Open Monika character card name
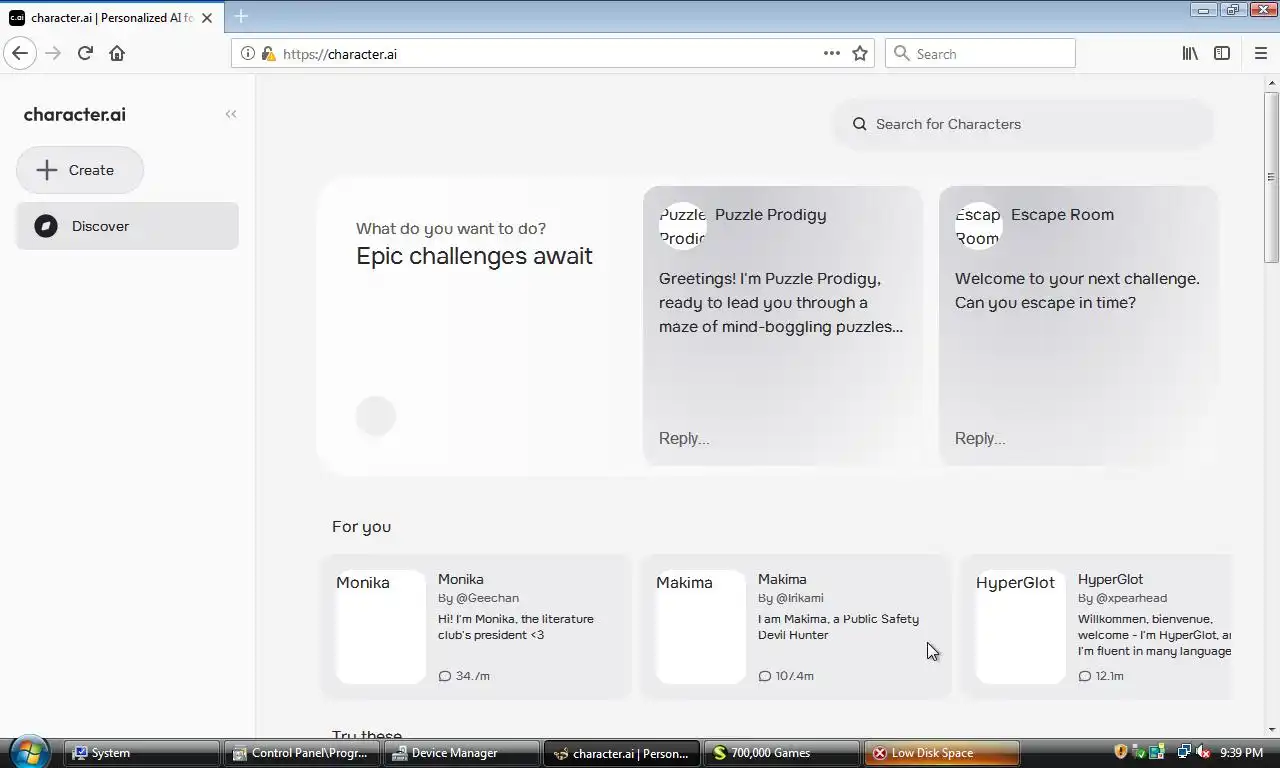This screenshot has width=1280, height=768. (461, 579)
